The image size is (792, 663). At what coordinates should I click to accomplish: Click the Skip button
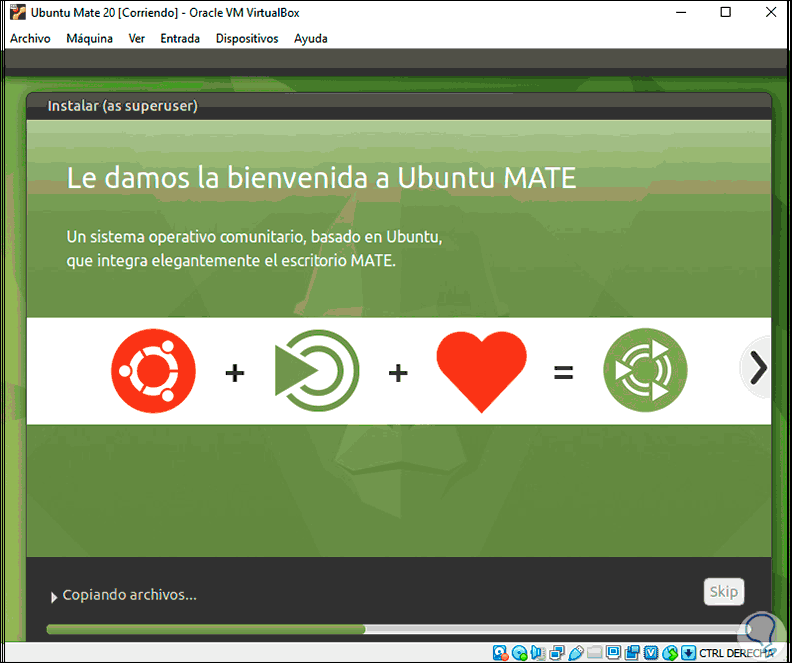pyautogui.click(x=724, y=591)
